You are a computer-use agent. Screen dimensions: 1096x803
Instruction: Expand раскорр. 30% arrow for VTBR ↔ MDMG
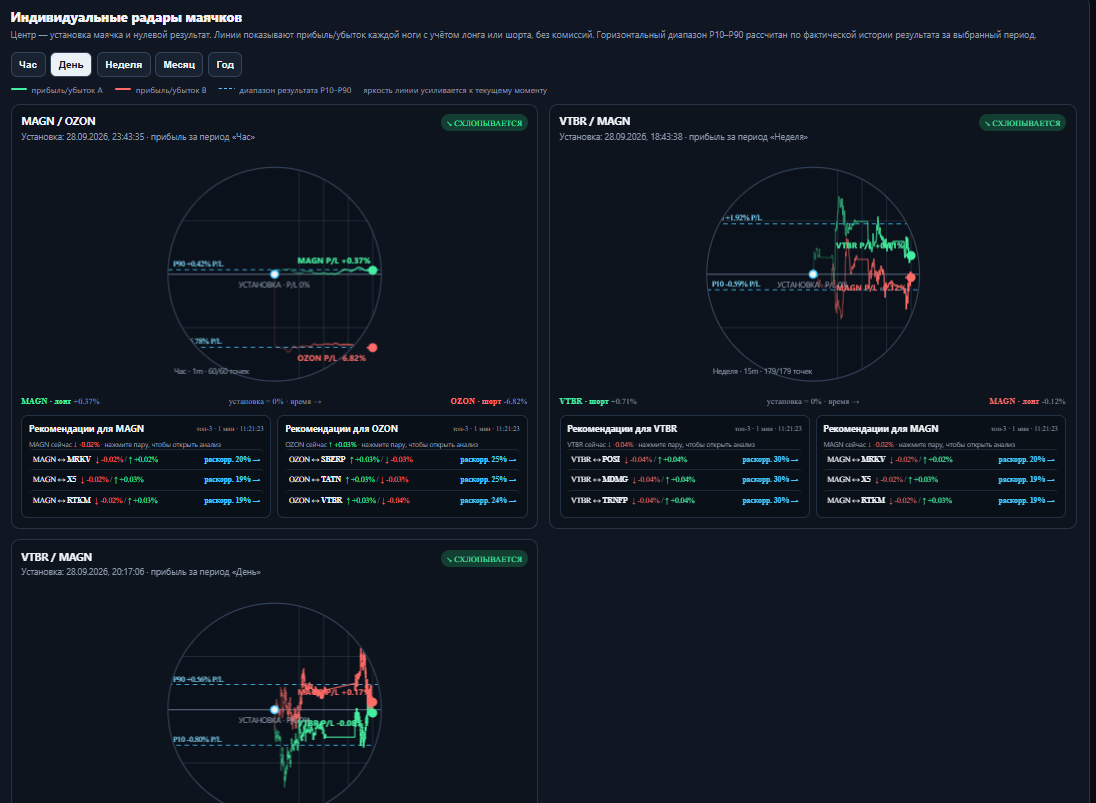770,479
